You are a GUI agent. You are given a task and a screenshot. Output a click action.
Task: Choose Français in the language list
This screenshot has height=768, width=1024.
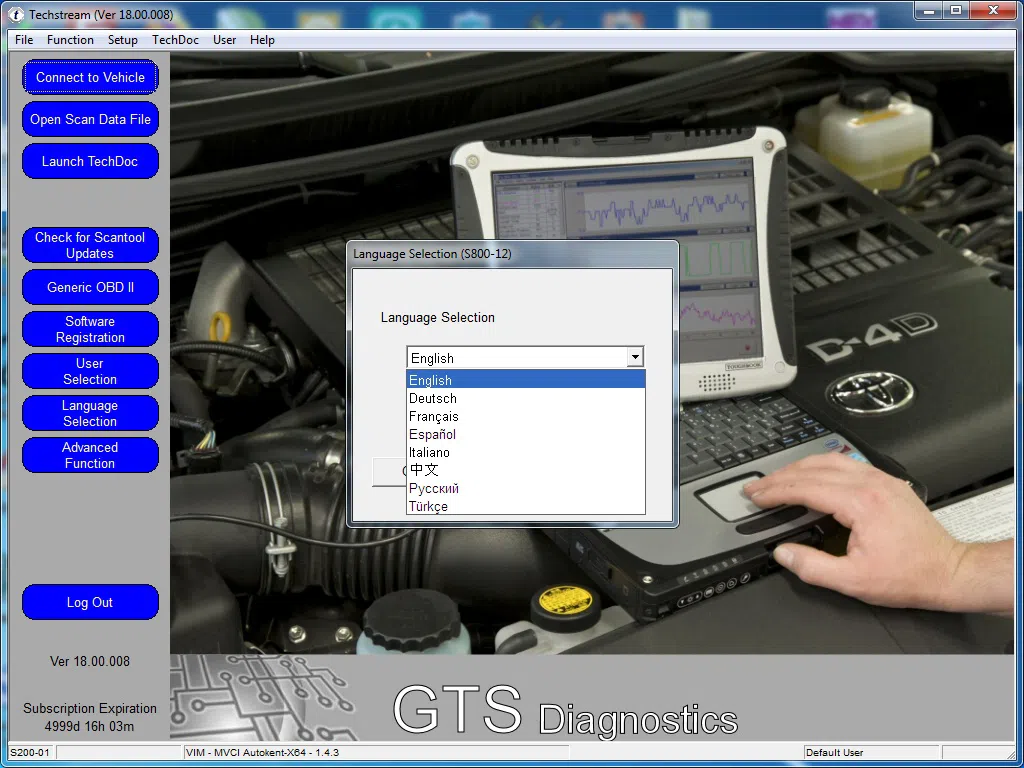[434, 416]
